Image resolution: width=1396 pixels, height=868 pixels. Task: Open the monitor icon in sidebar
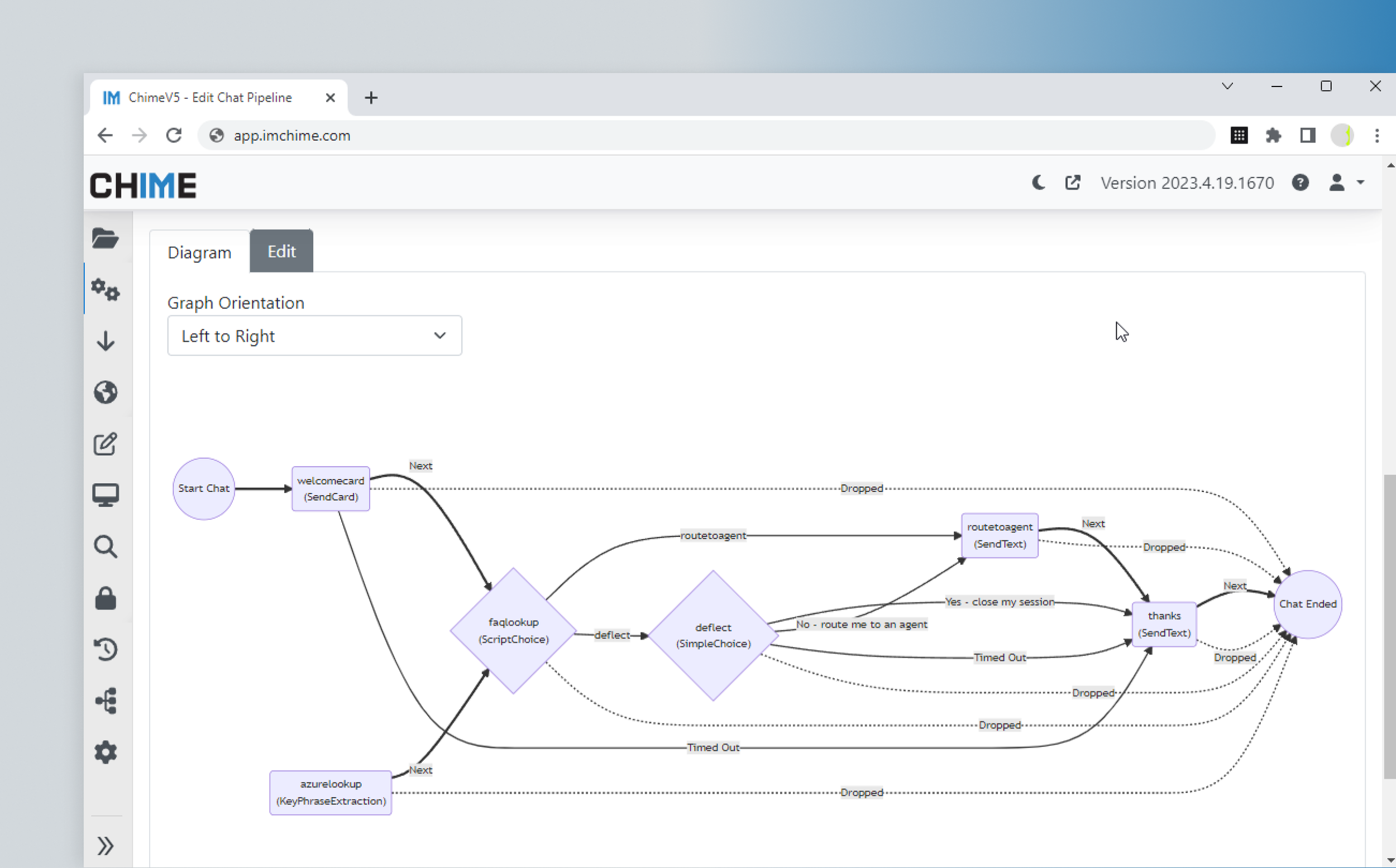(x=105, y=495)
